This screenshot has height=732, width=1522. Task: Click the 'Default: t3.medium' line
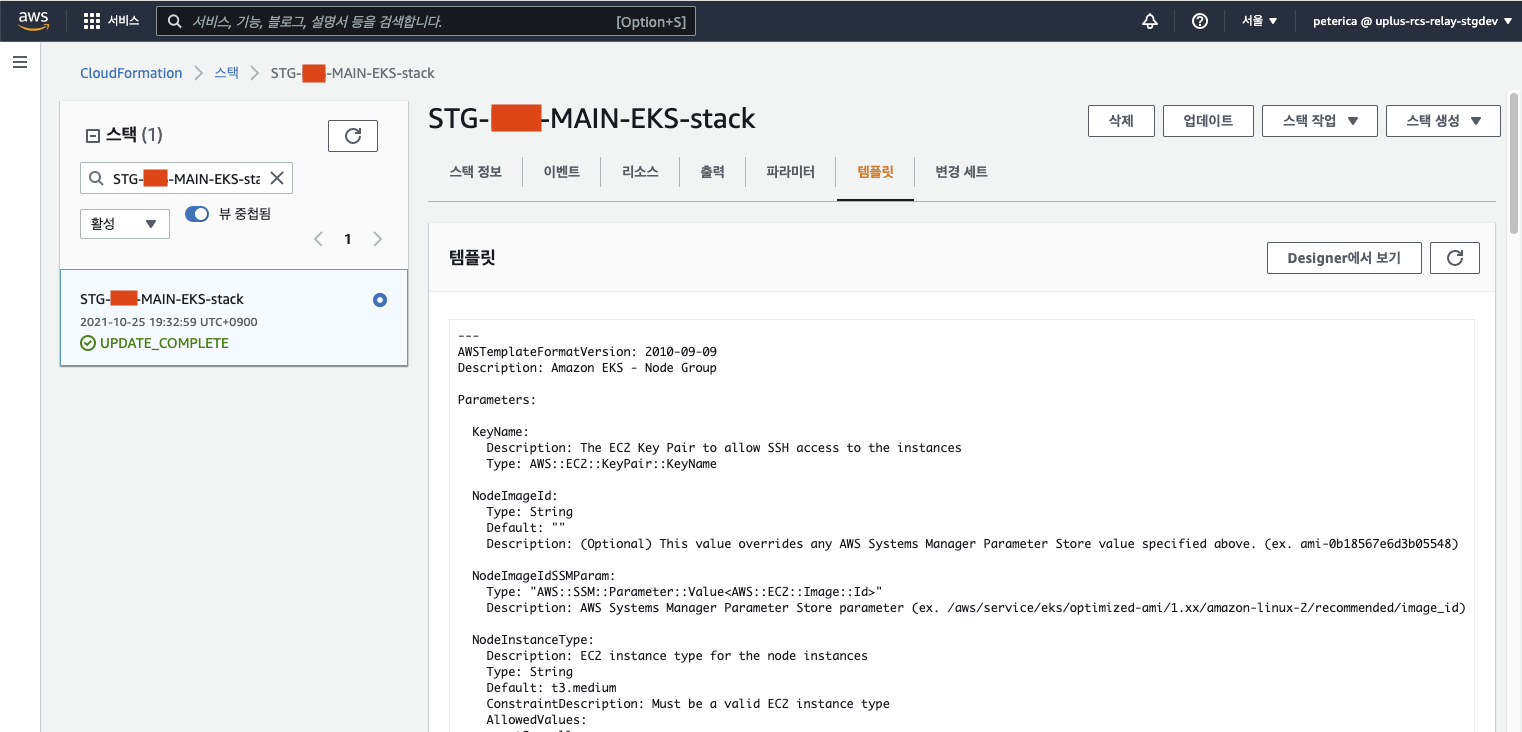(x=551, y=688)
